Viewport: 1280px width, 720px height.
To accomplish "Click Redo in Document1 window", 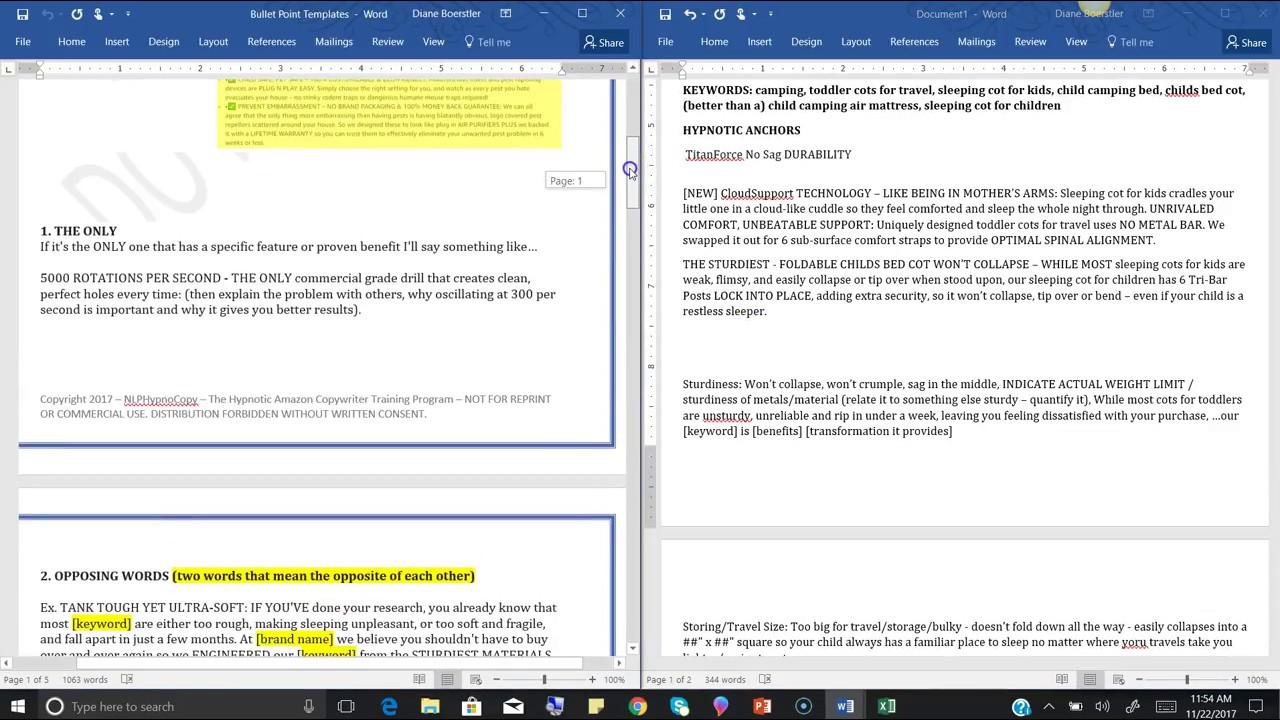I will (719, 14).
